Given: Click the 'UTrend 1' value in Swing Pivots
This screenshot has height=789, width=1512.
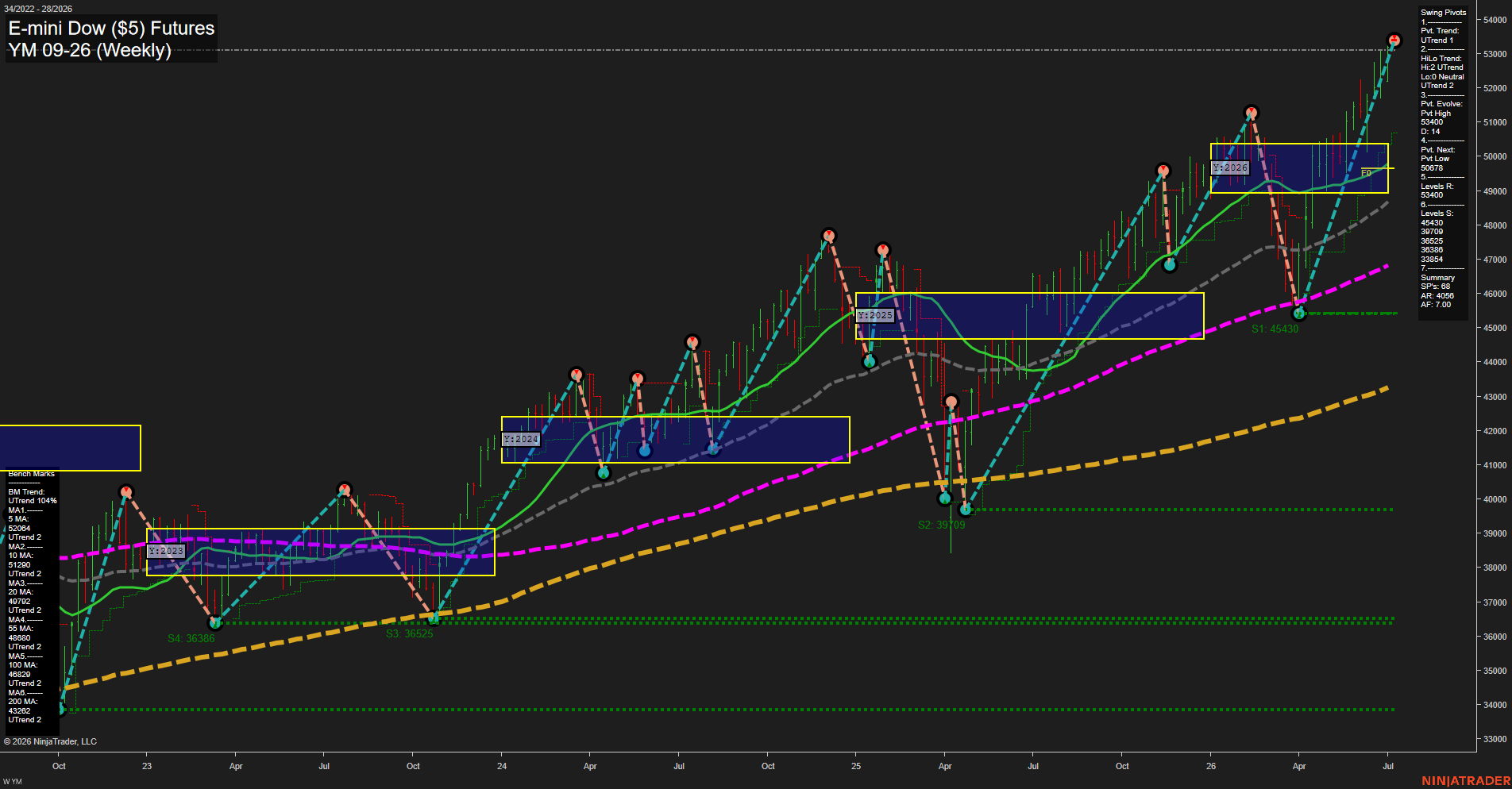Looking at the screenshot, I should tap(1437, 40).
